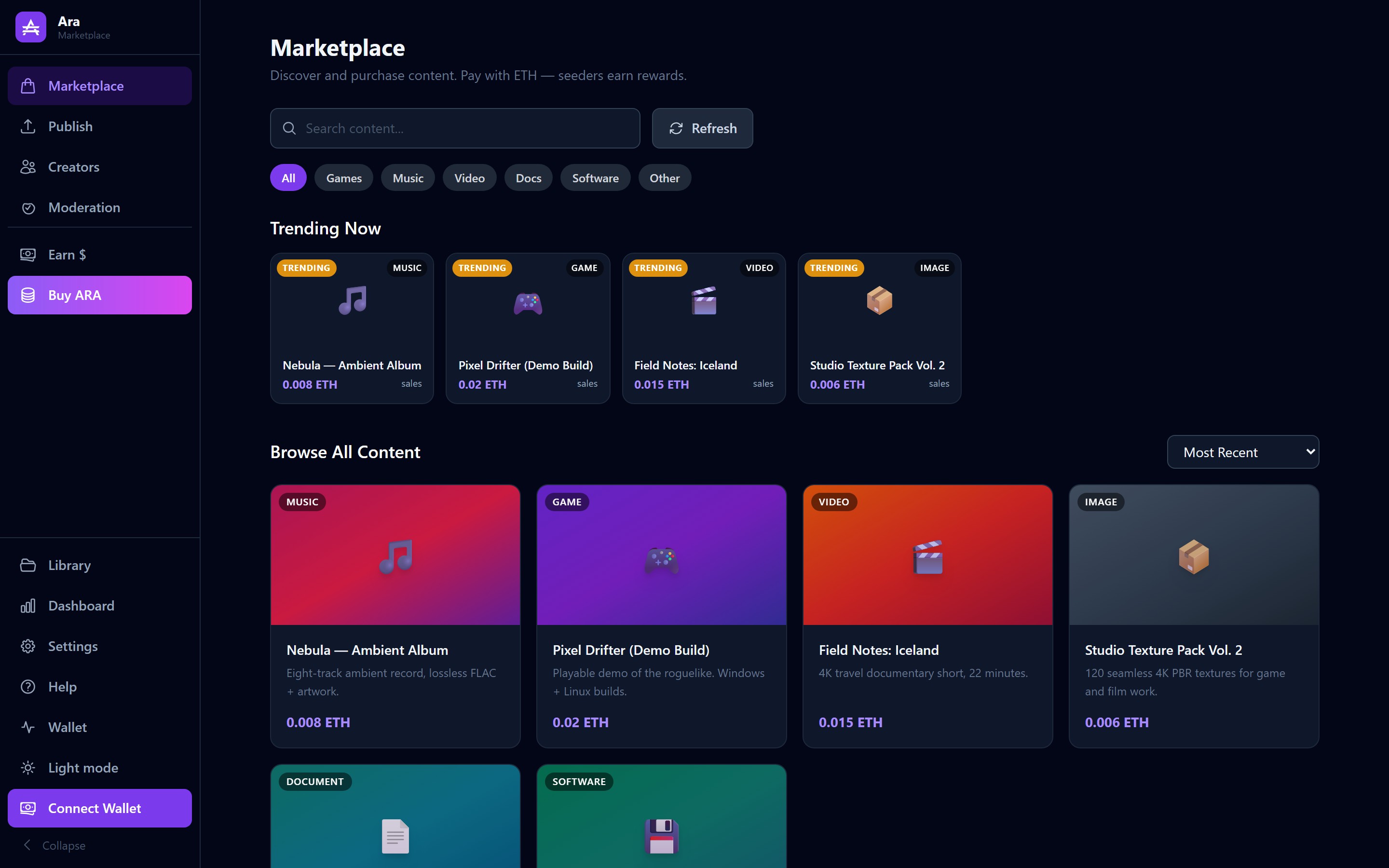Click the TRENDING badge on the Nebula card
Screen dimensions: 1389x868
point(307,268)
